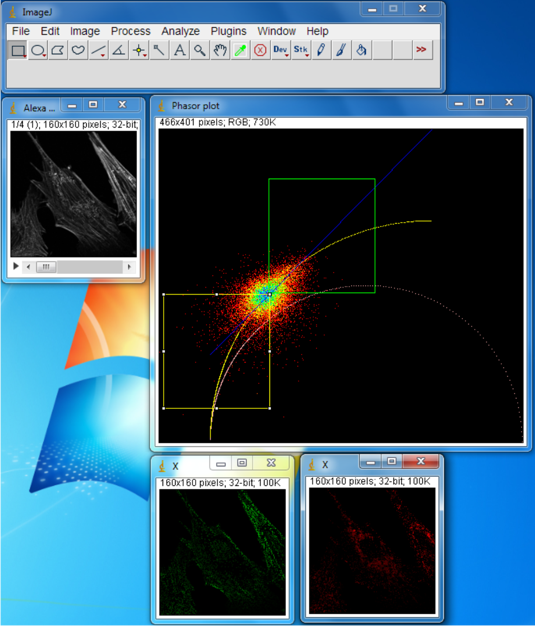
Task: Play the Alexa image stack animation
Action: pos(16,266)
